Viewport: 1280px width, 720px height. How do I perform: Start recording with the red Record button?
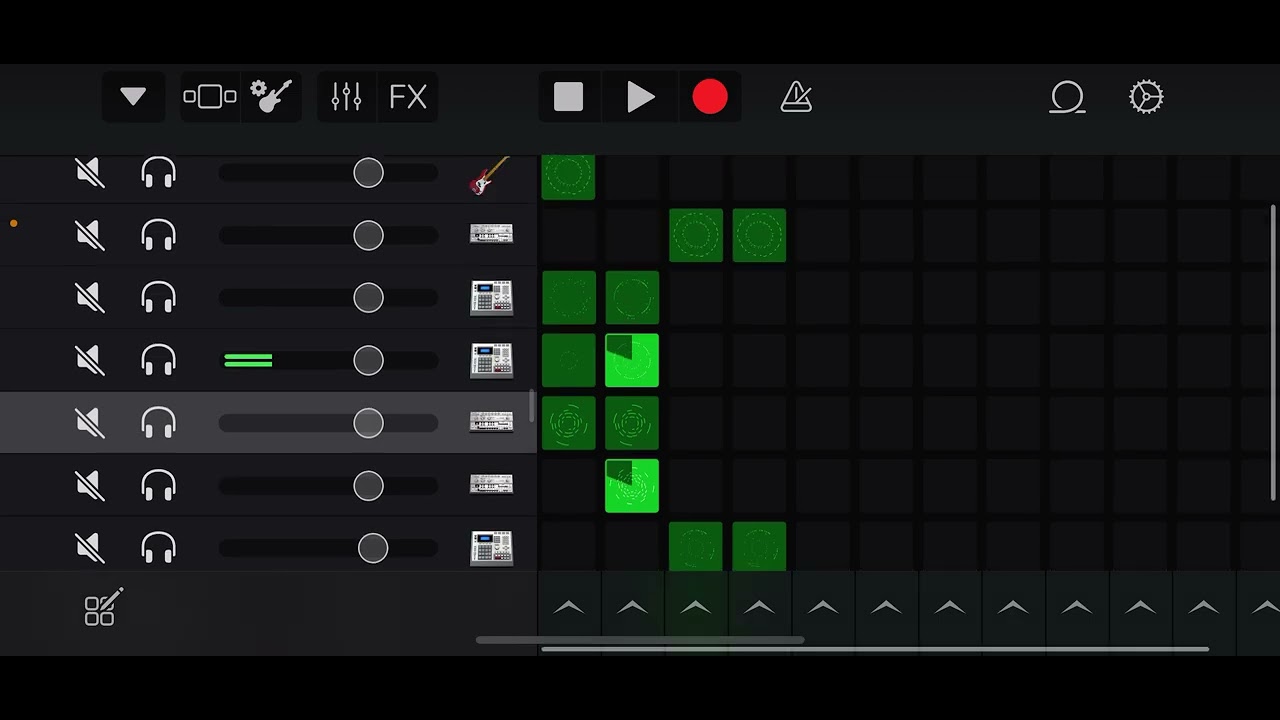pos(710,97)
